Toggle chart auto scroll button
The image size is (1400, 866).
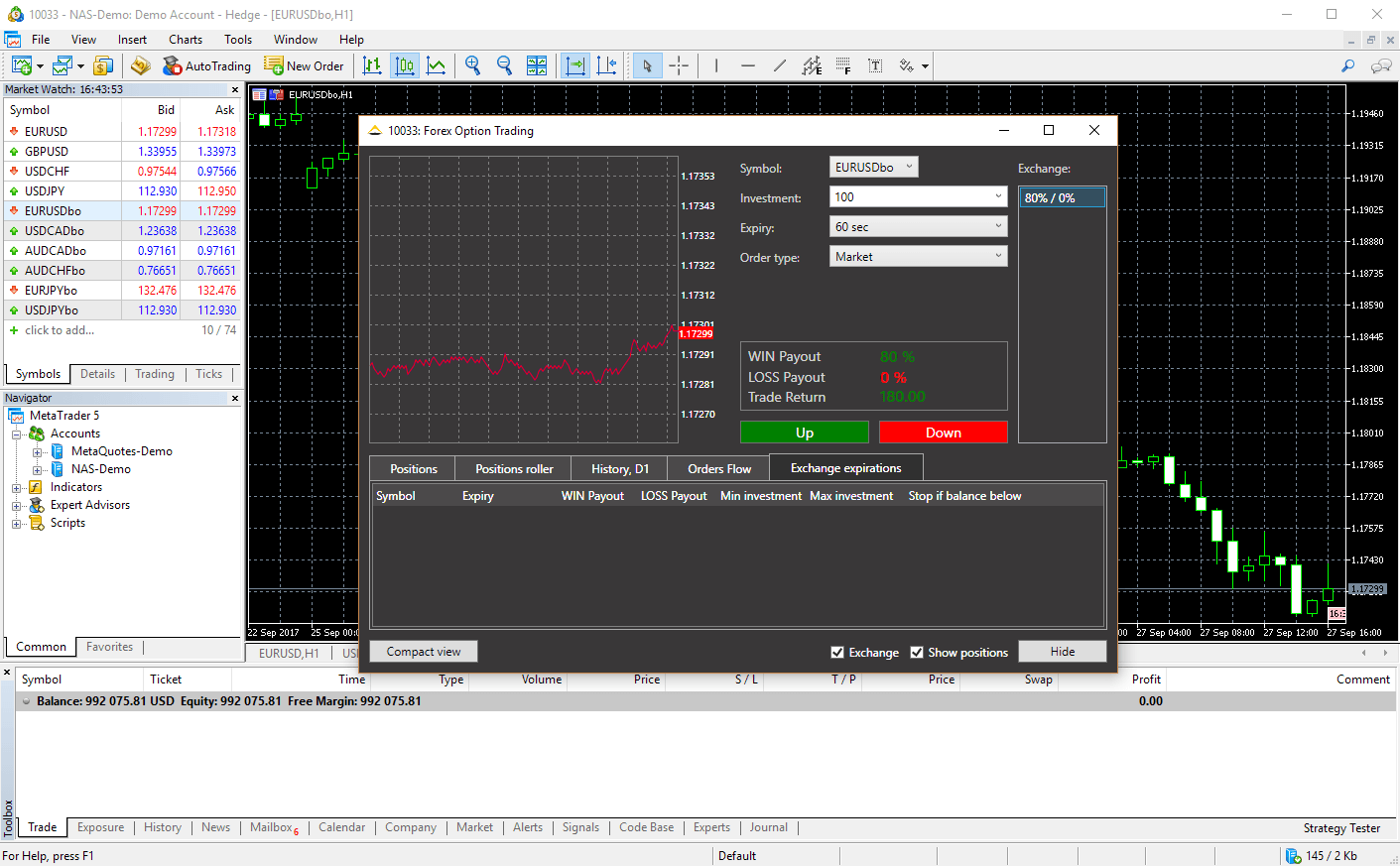pyautogui.click(x=574, y=66)
